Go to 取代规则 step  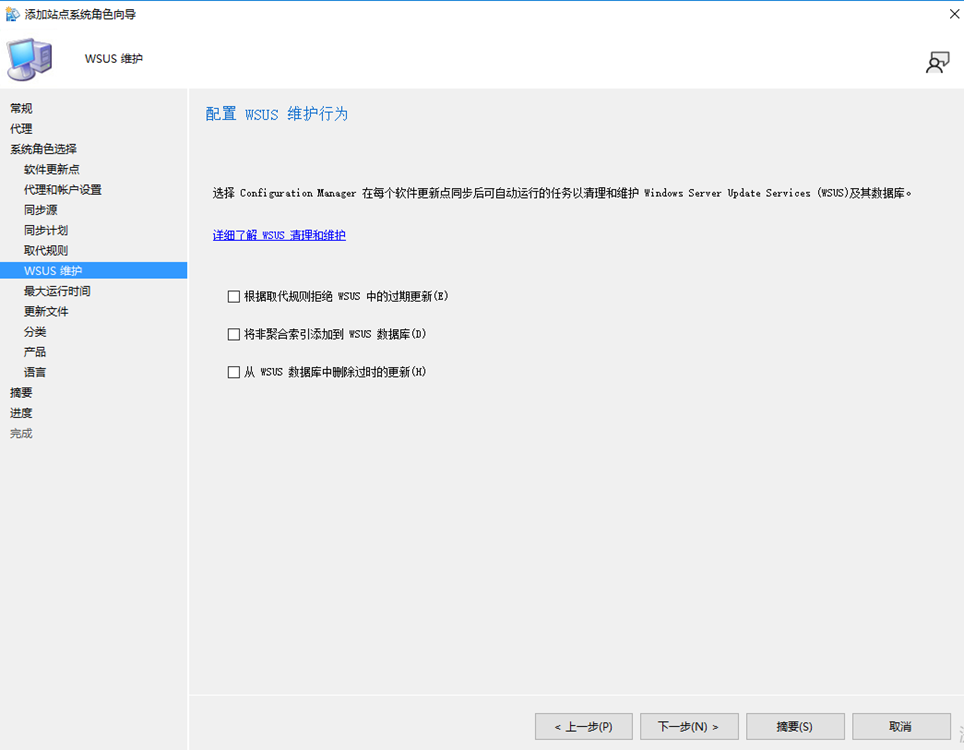point(46,250)
